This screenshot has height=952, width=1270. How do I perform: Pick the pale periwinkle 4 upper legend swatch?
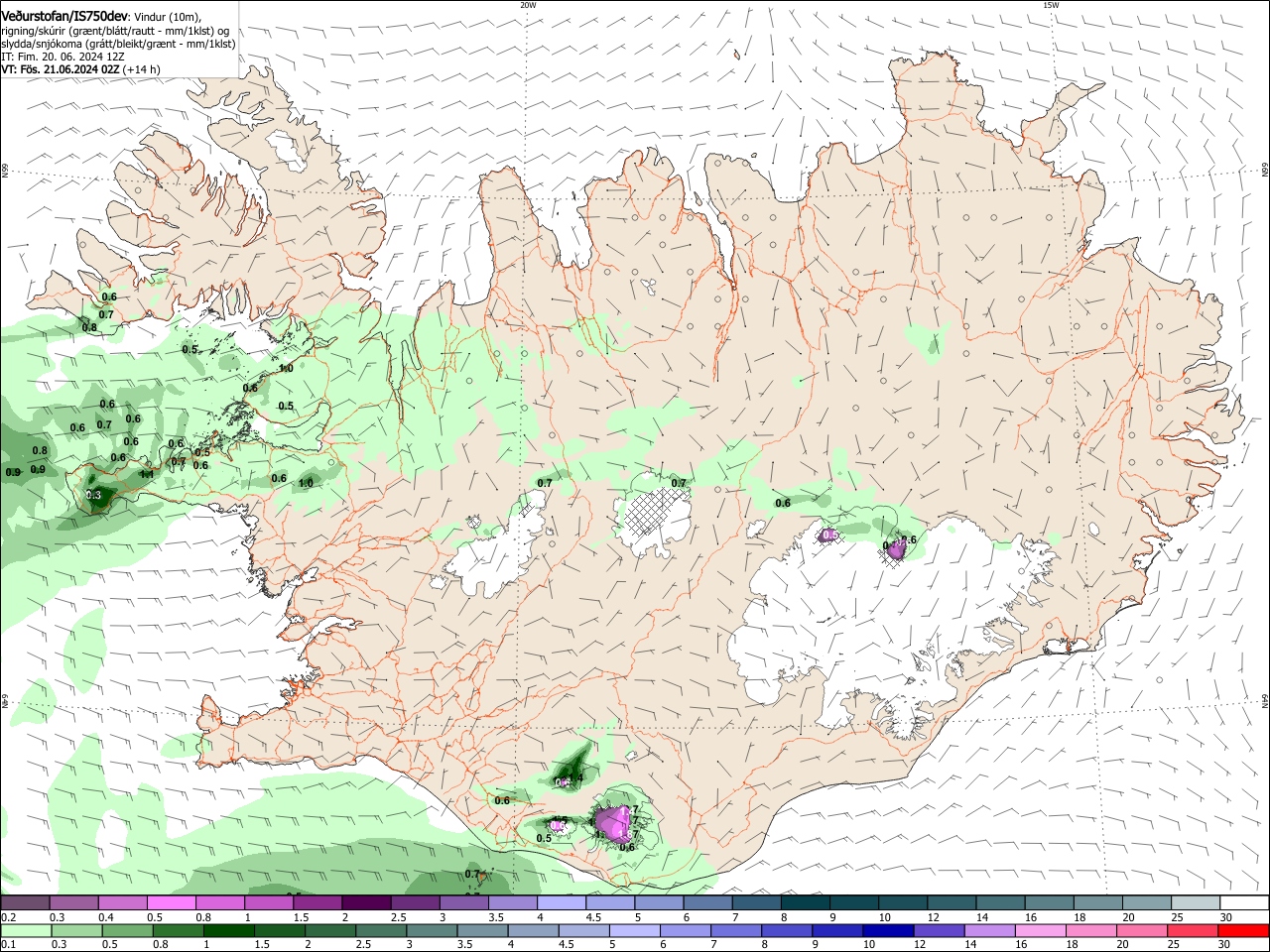(562, 903)
